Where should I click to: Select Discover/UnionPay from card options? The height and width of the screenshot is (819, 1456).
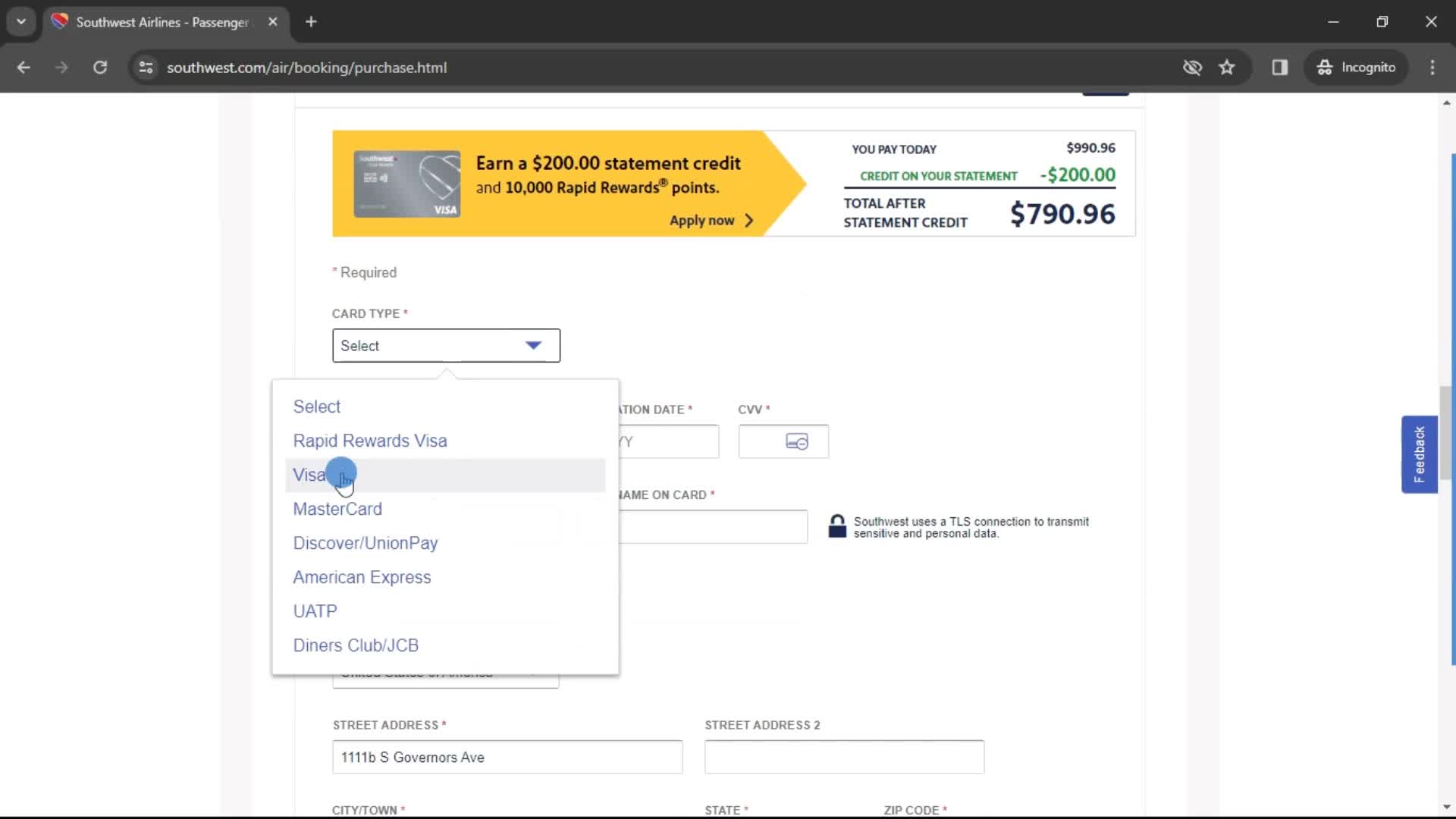pos(365,543)
